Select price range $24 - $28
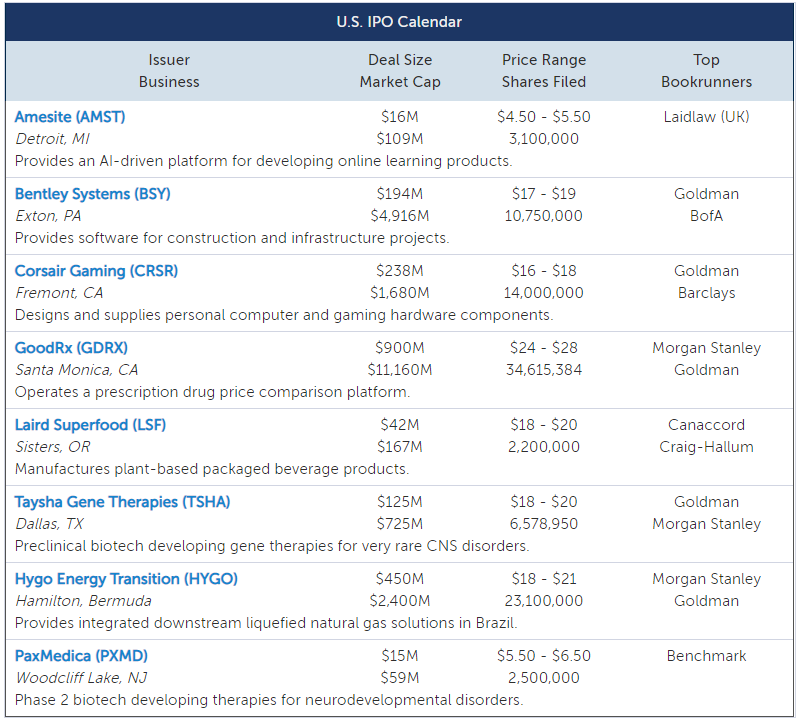 (x=544, y=348)
